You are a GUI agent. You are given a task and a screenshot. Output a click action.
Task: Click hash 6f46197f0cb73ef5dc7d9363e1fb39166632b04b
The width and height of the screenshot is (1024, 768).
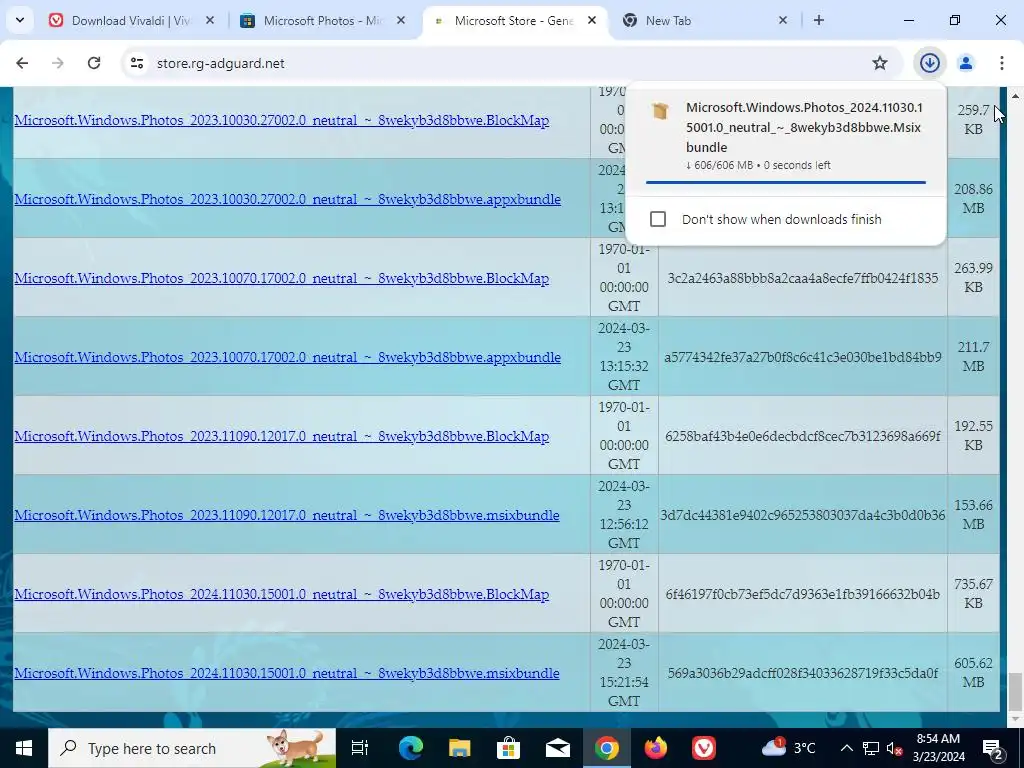[x=803, y=594]
